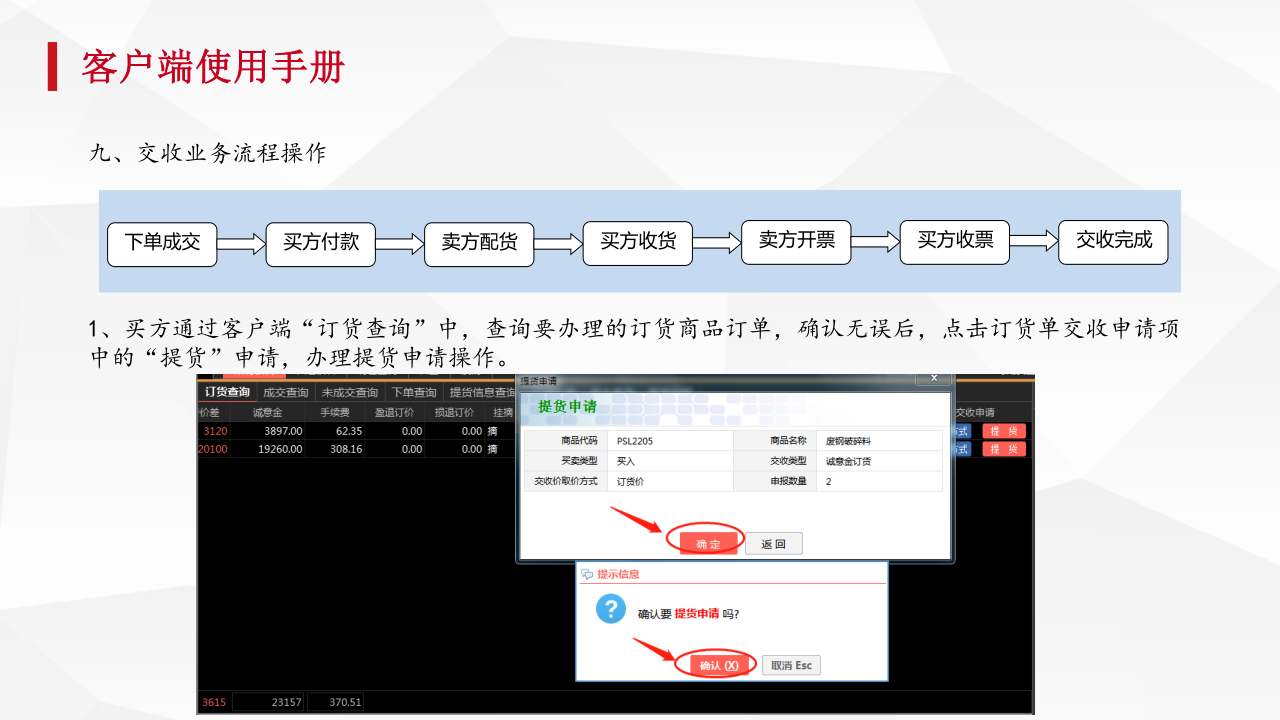Click the 提示信息 dialog title
The image size is (1280, 720).
pos(618,574)
